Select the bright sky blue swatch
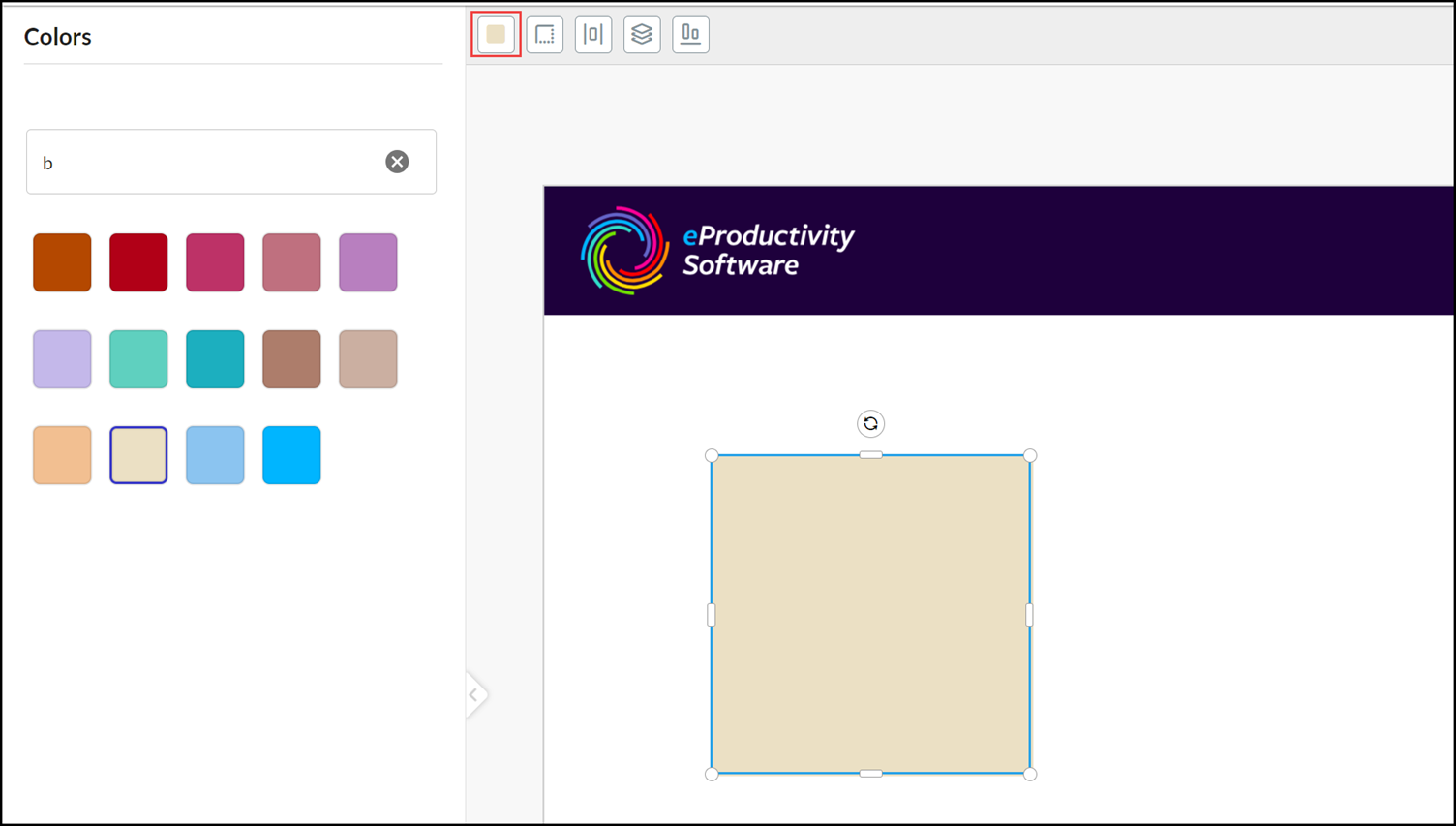Screen dimensions: 1456x826 [x=291, y=455]
